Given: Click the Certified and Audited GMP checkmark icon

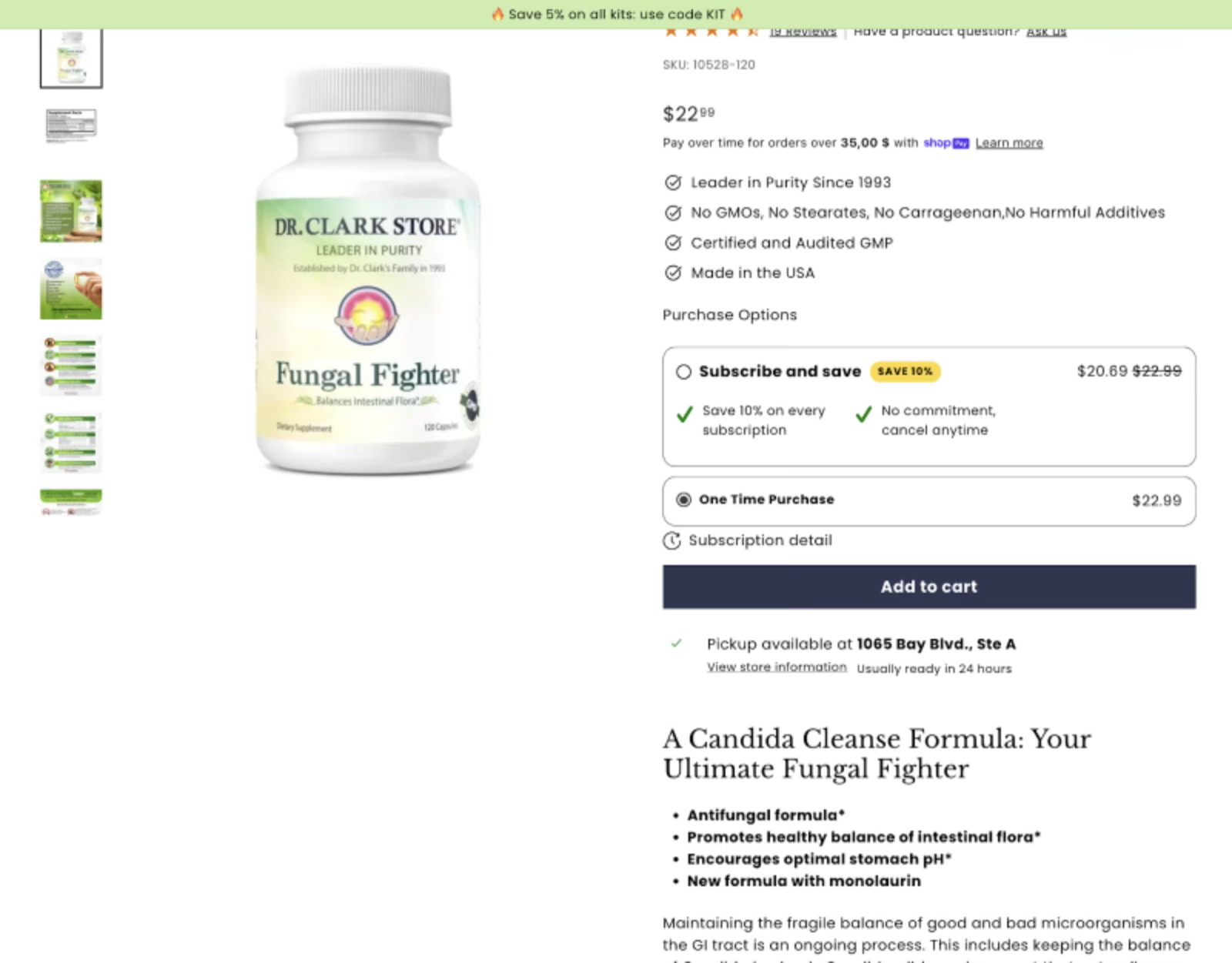Looking at the screenshot, I should [673, 243].
